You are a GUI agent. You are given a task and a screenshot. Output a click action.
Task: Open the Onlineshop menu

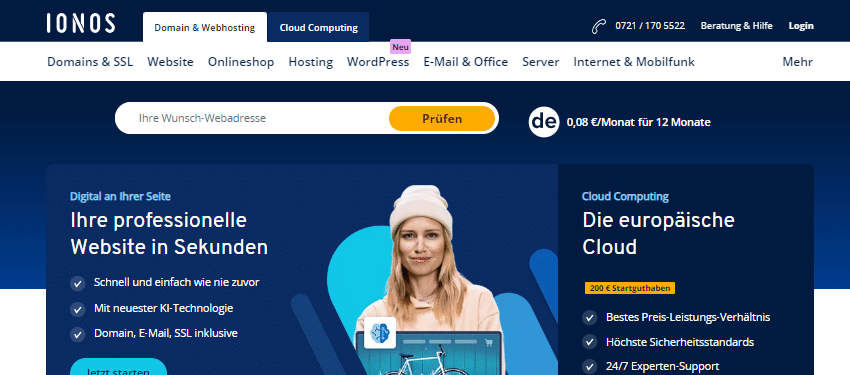click(x=241, y=62)
